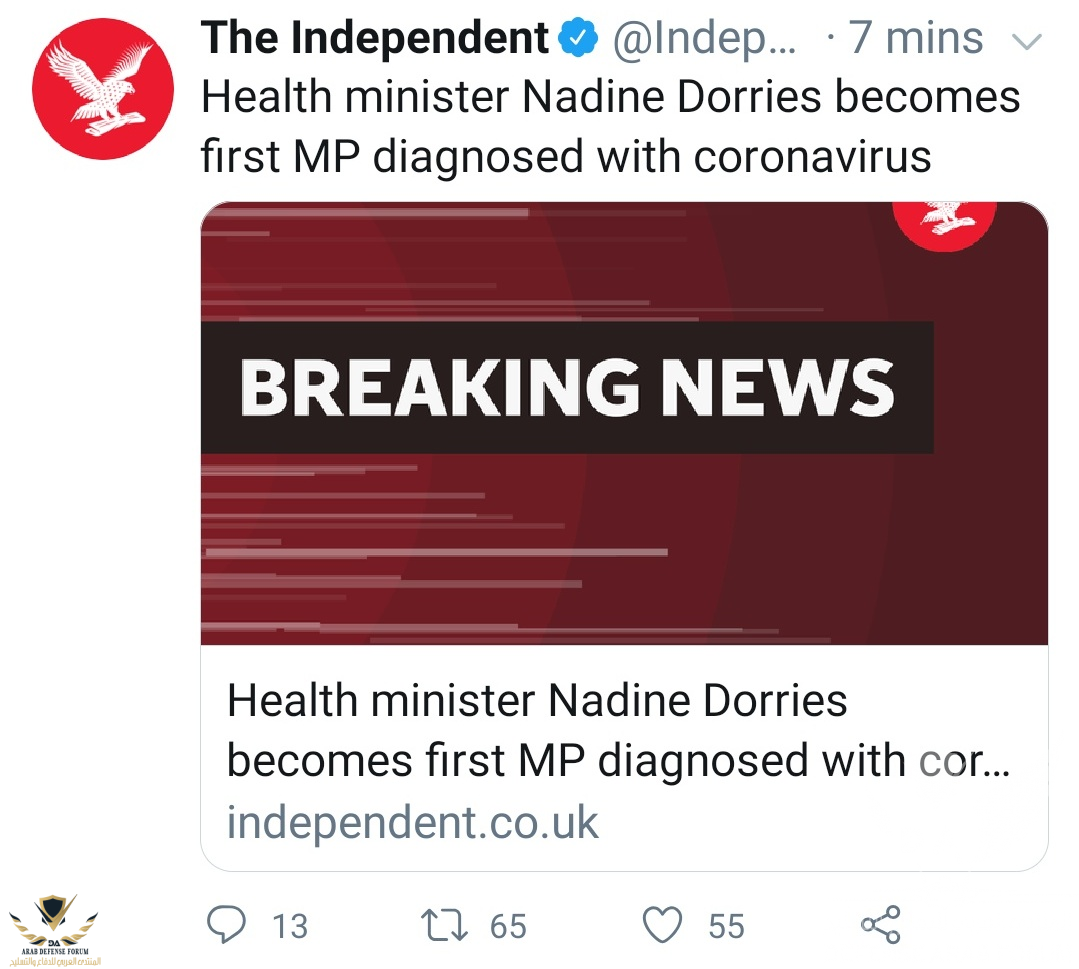This screenshot has height=969, width=1079.
Task: Click The Independent profile avatar
Action: point(103,89)
